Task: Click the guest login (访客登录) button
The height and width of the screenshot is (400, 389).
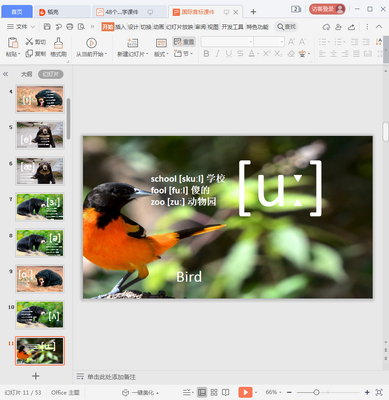Action: [x=327, y=9]
